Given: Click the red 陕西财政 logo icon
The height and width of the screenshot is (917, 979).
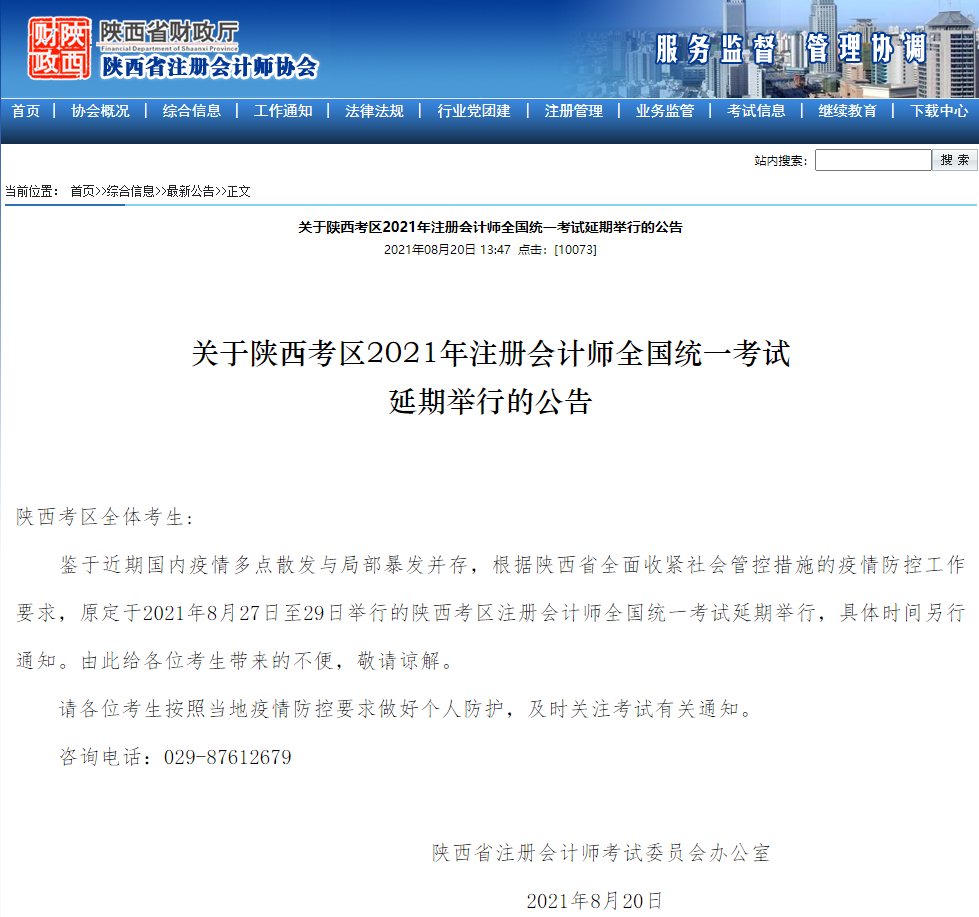Looking at the screenshot, I should pyautogui.click(x=59, y=46).
